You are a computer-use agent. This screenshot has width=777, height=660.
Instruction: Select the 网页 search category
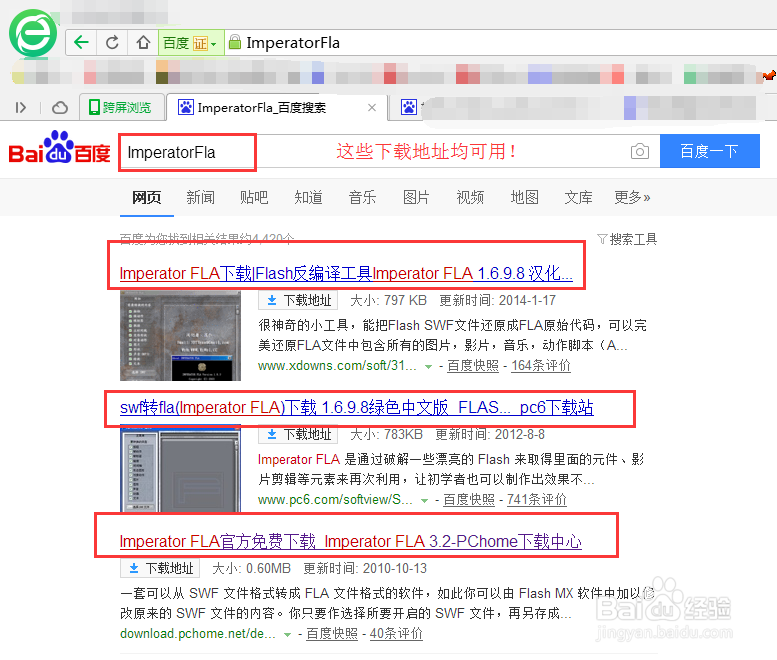(x=146, y=197)
